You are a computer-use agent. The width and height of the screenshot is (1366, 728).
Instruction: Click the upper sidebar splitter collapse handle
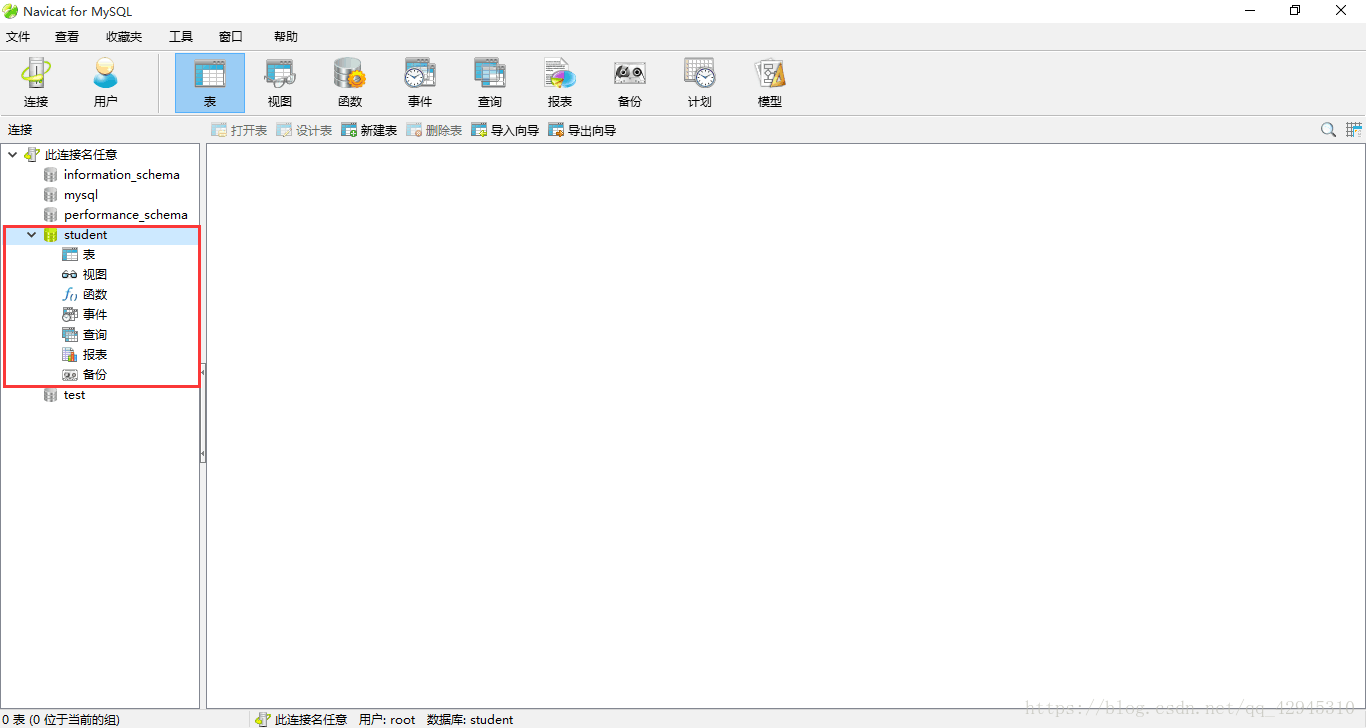pos(203,372)
